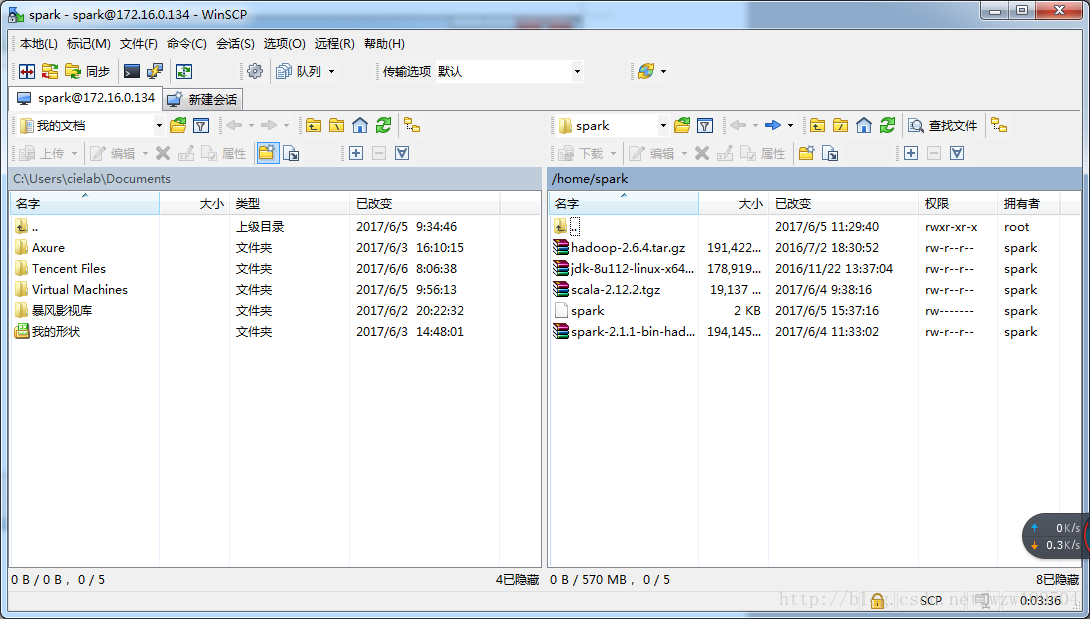1090x619 pixels.
Task: Click the compare directories icon
Action: (x=27, y=71)
